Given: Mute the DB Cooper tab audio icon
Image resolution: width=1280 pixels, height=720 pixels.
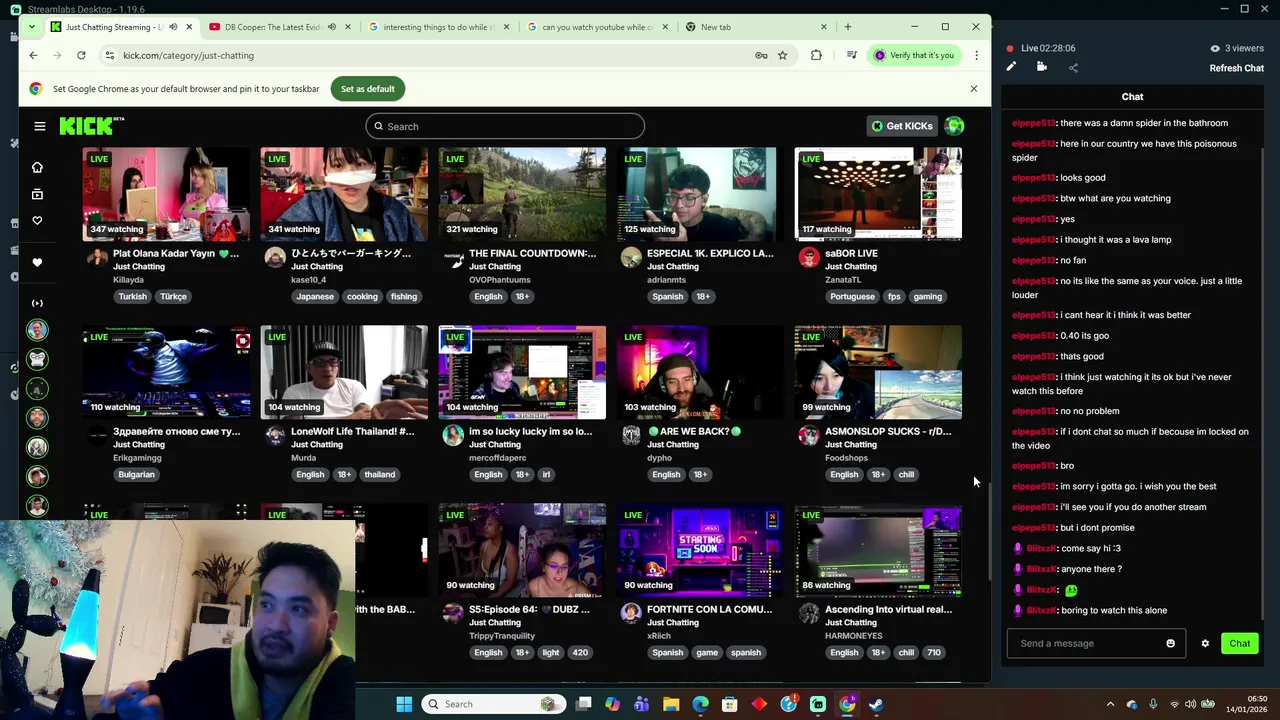Looking at the screenshot, I should 332,27.
